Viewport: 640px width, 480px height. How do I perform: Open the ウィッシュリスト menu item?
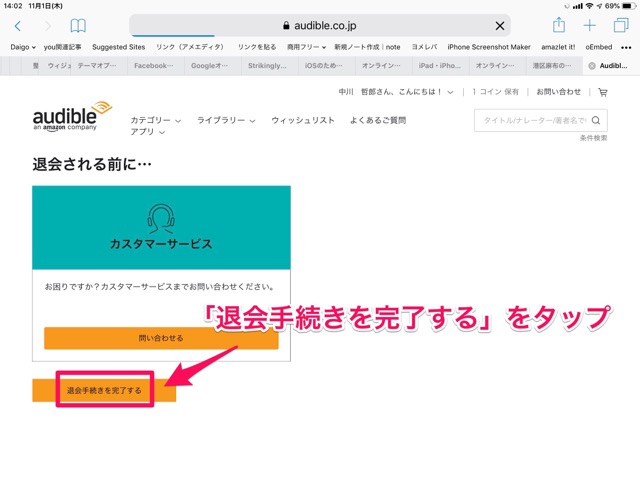coord(303,120)
